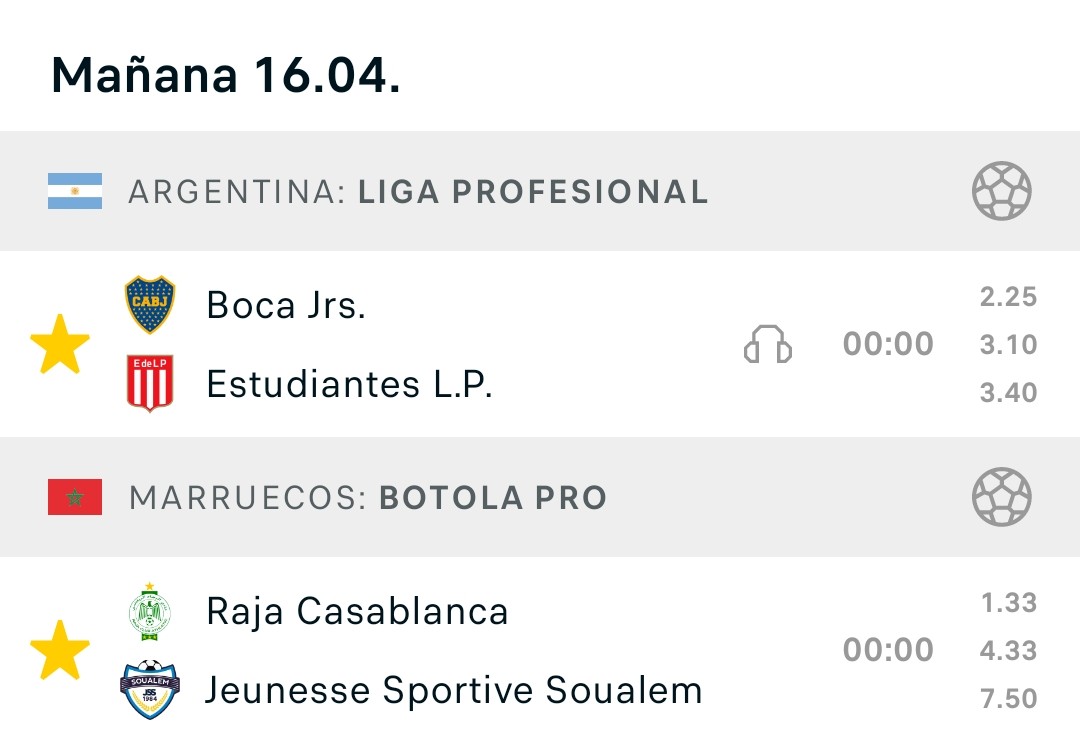The width and height of the screenshot is (1080, 733).
Task: Open the Marruecos: Botola Pro league header
Action: [540, 497]
